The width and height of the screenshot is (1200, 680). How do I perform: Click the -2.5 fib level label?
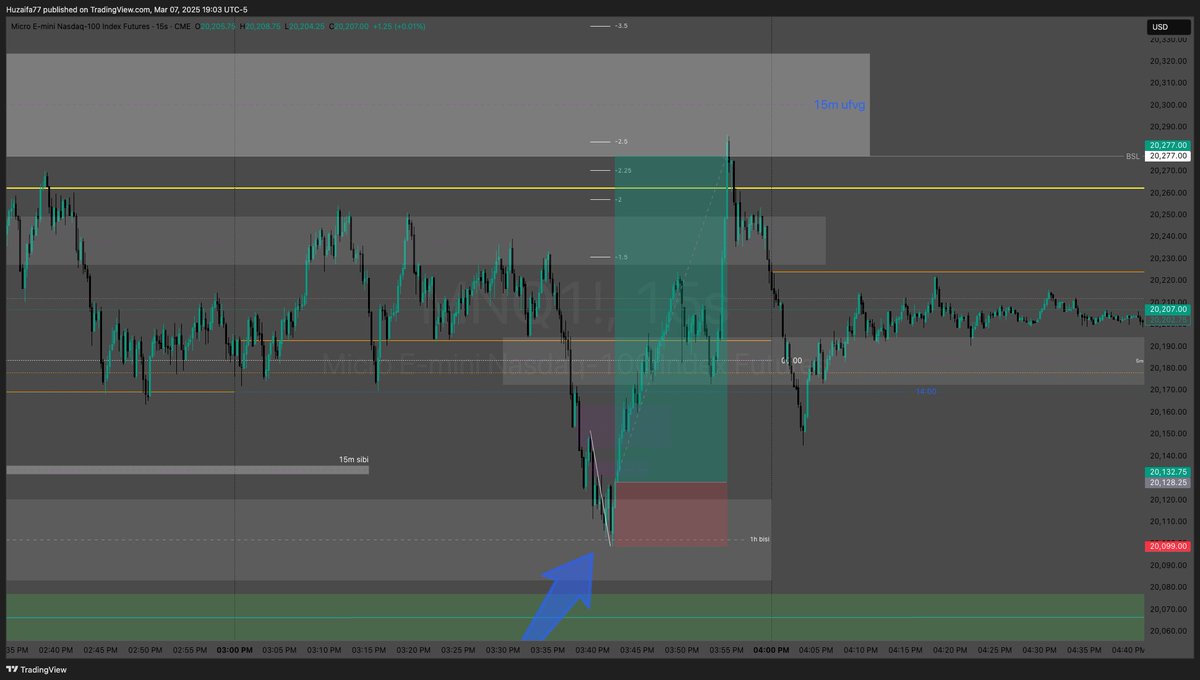(x=621, y=142)
